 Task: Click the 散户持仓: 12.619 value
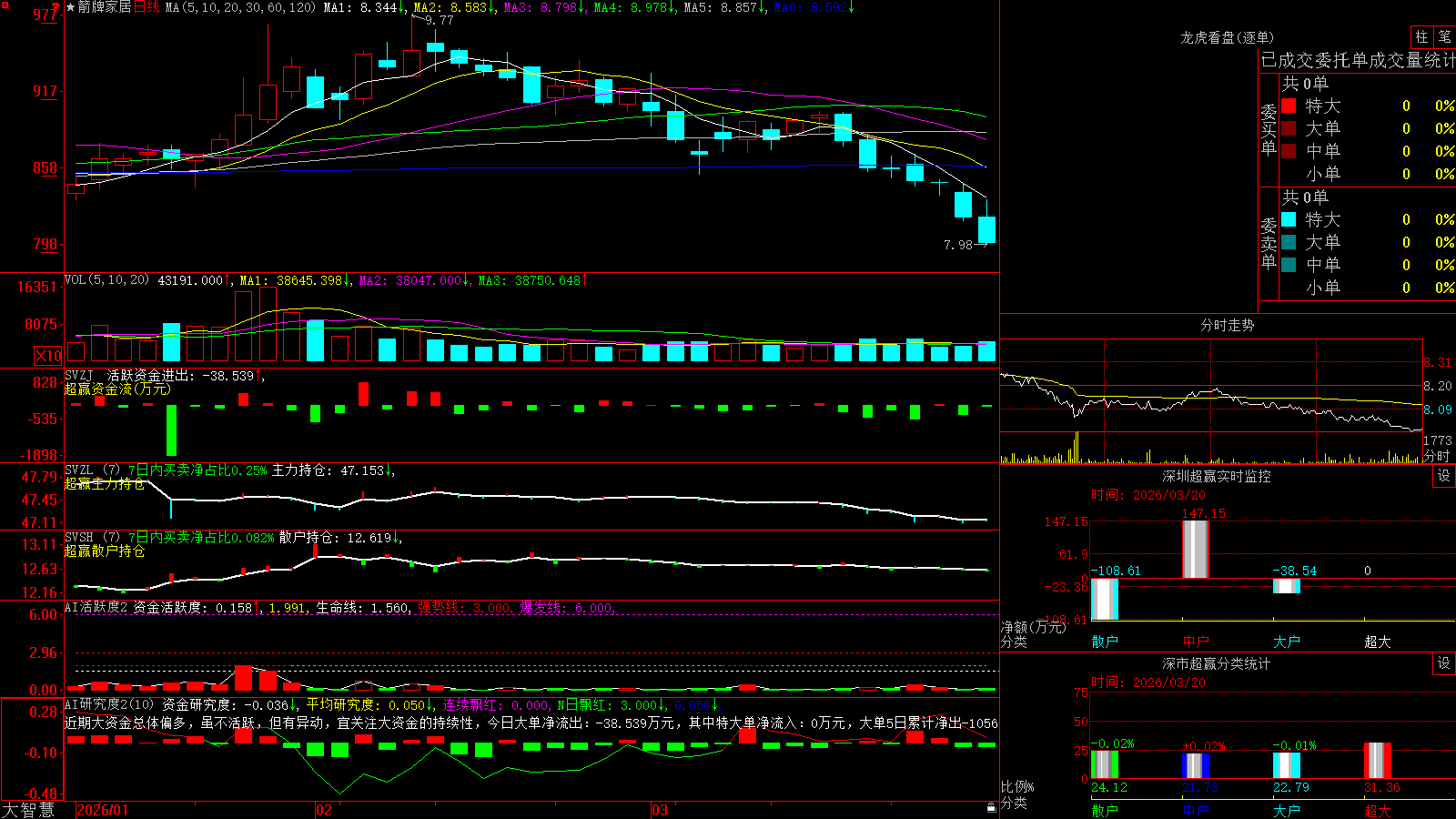pyautogui.click(x=336, y=538)
